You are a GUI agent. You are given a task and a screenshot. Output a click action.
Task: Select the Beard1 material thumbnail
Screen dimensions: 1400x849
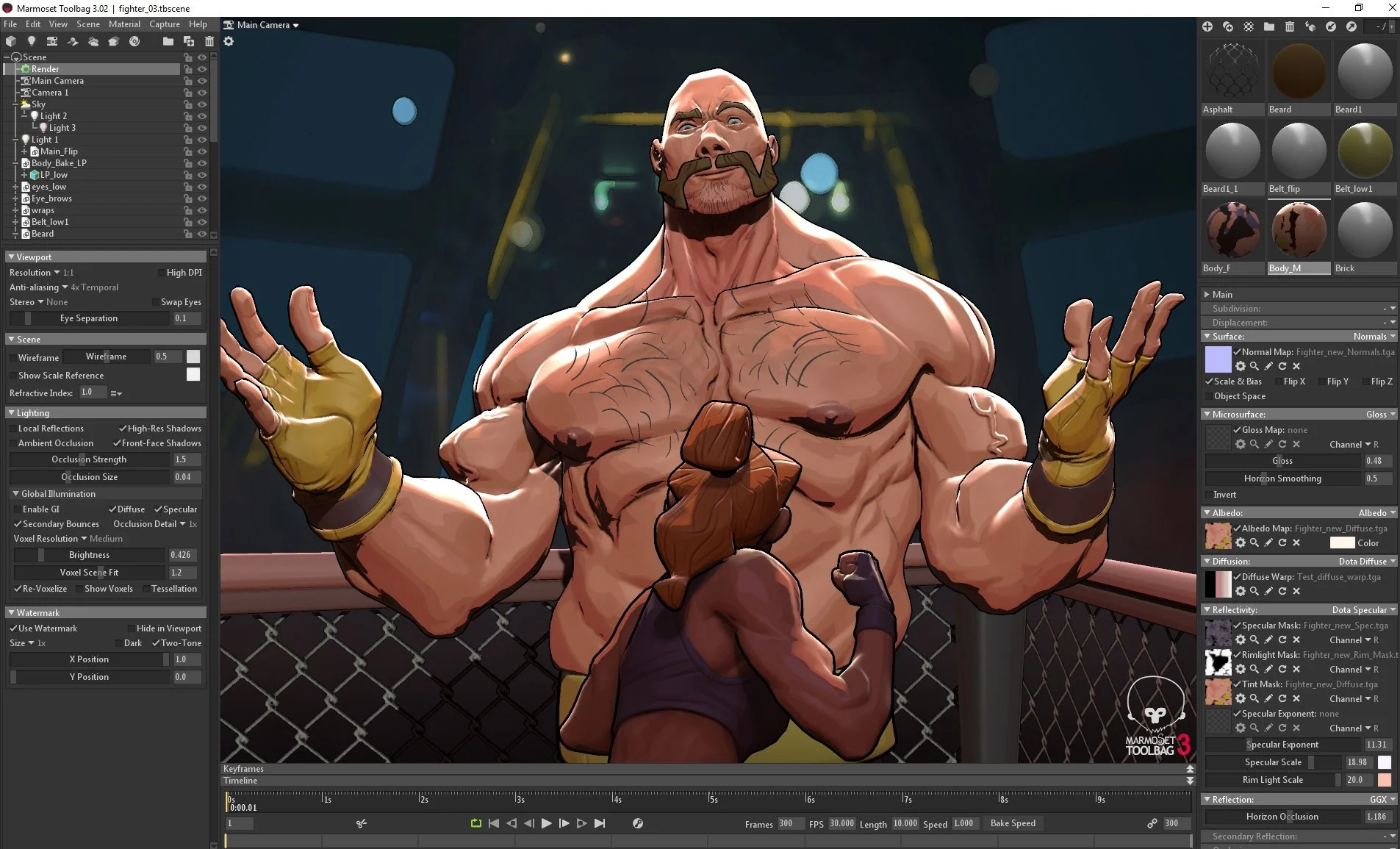(x=1365, y=71)
